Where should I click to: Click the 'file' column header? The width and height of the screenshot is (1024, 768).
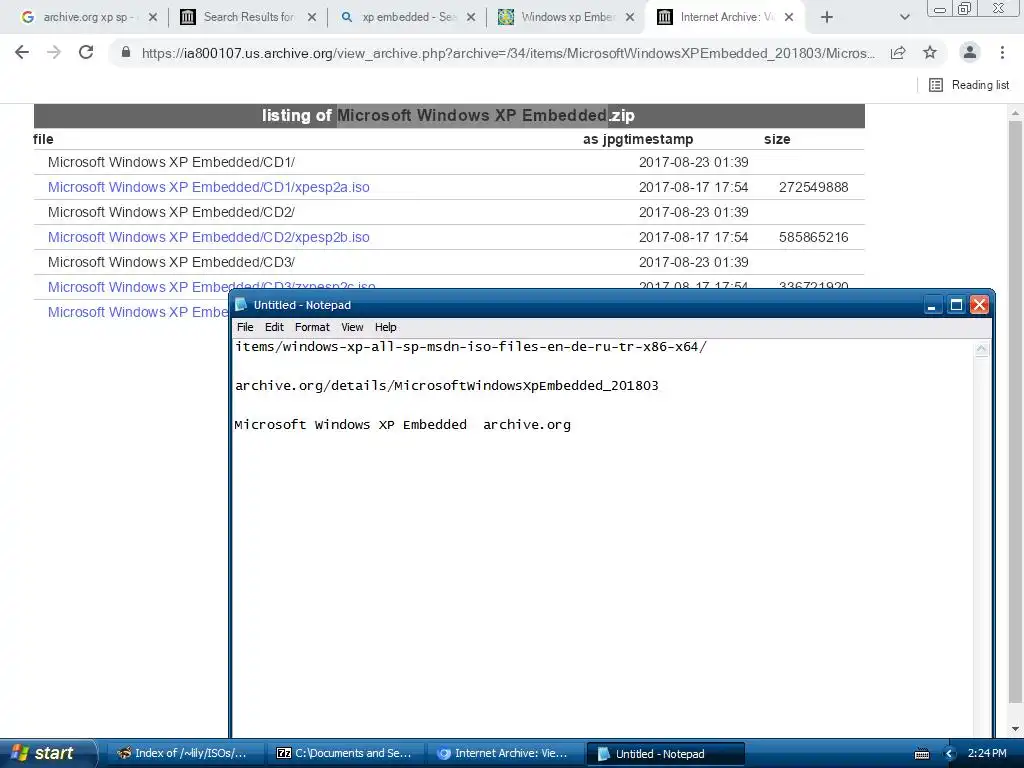click(x=43, y=139)
